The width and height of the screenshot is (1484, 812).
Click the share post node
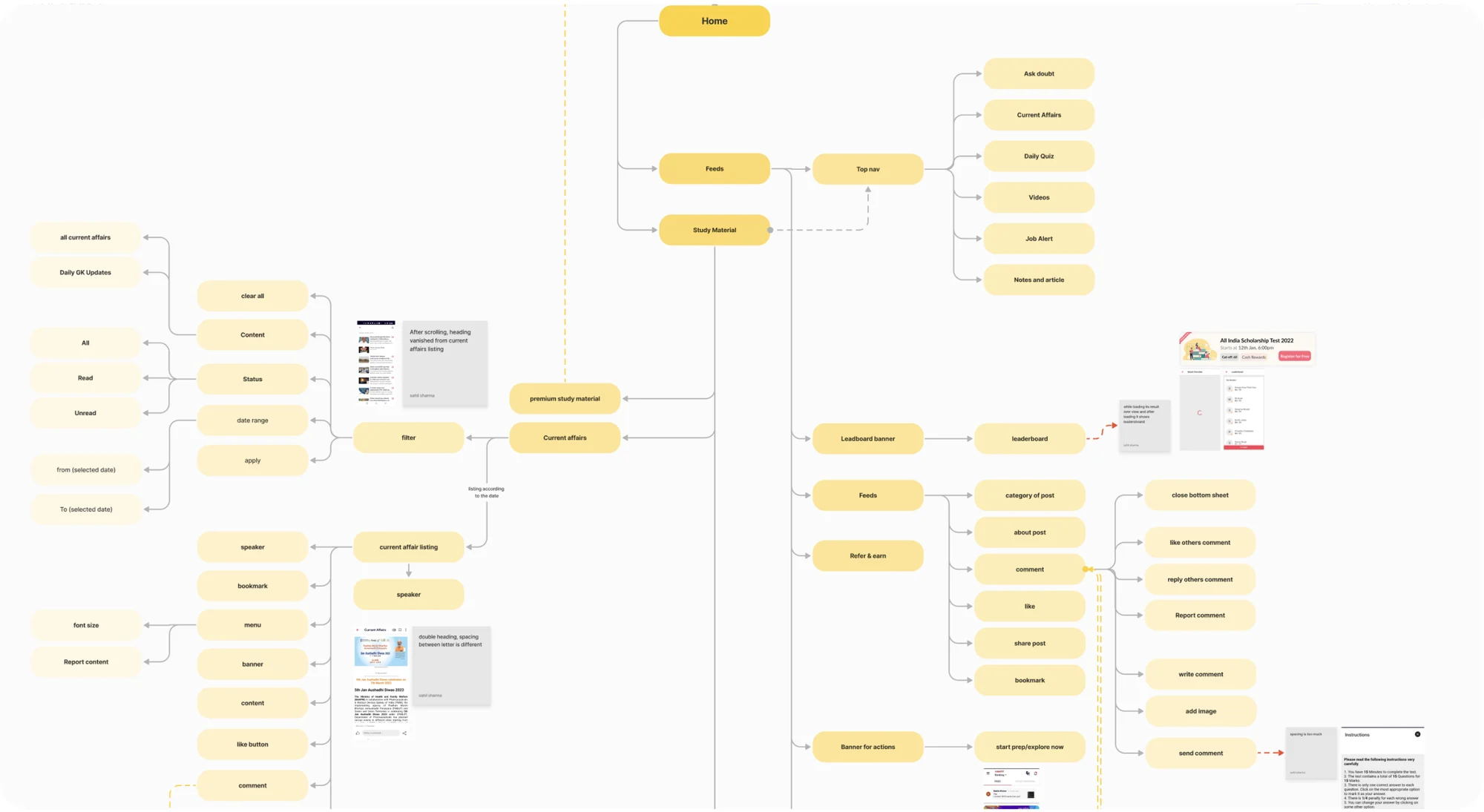tap(1029, 643)
